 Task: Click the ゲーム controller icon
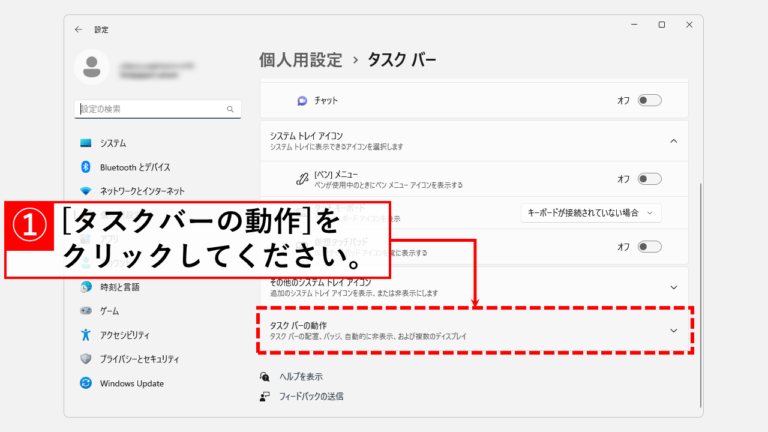(86, 311)
